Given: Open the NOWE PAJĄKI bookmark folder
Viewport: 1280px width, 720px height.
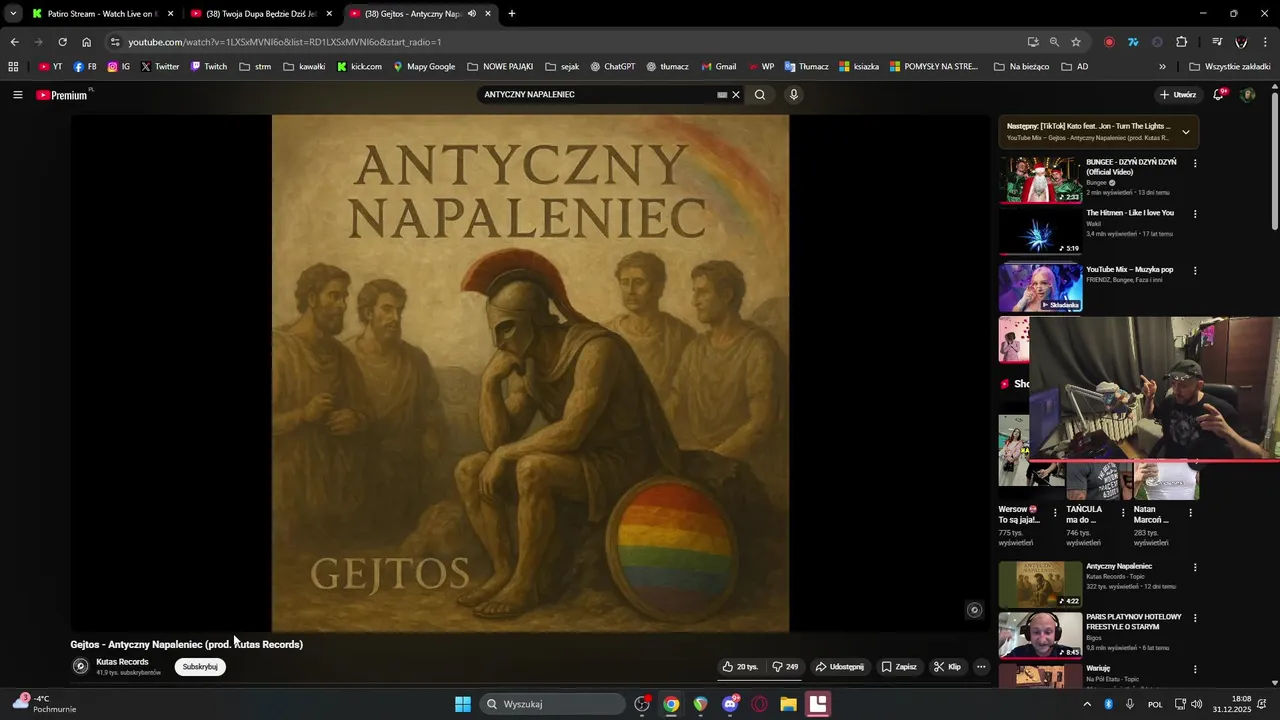Looking at the screenshot, I should click(500, 67).
